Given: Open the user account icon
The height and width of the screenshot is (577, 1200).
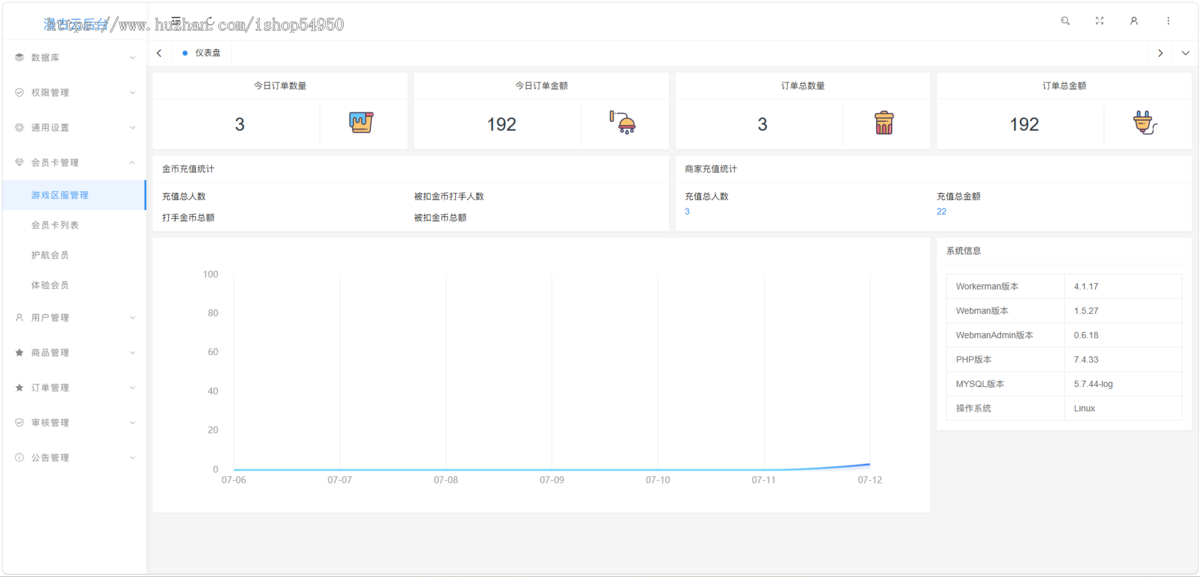Looking at the screenshot, I should [1134, 21].
